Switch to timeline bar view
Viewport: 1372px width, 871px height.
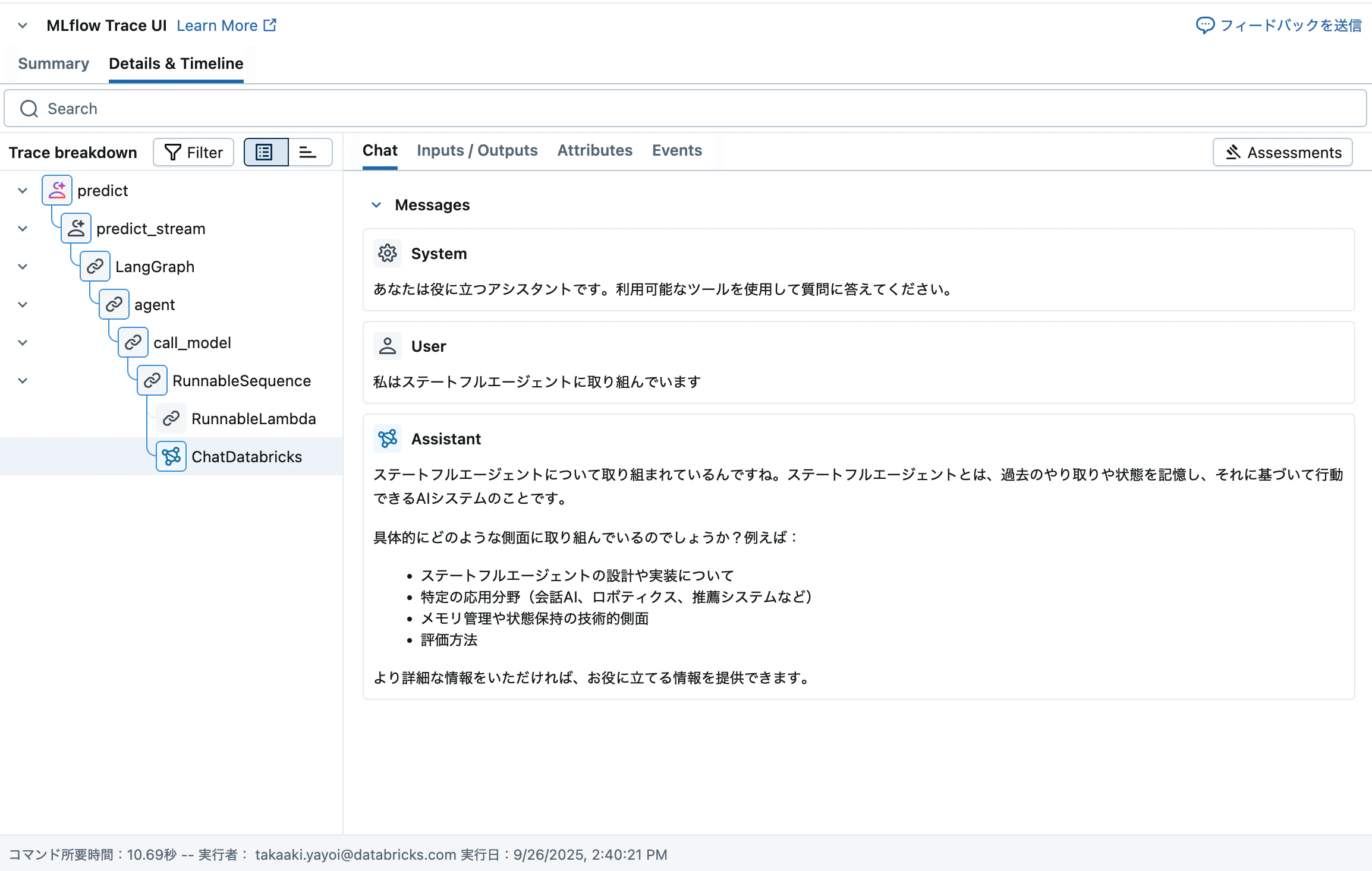pos(310,152)
